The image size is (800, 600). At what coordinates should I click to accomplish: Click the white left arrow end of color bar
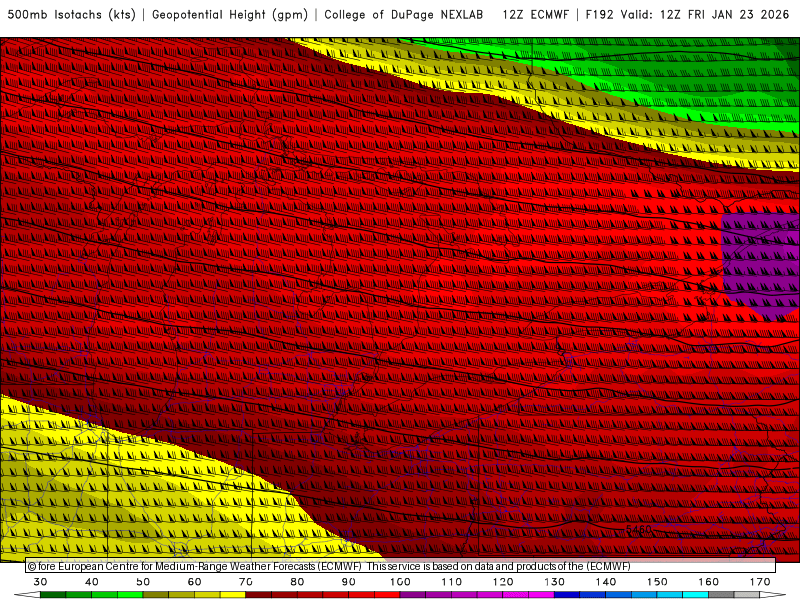(27, 595)
